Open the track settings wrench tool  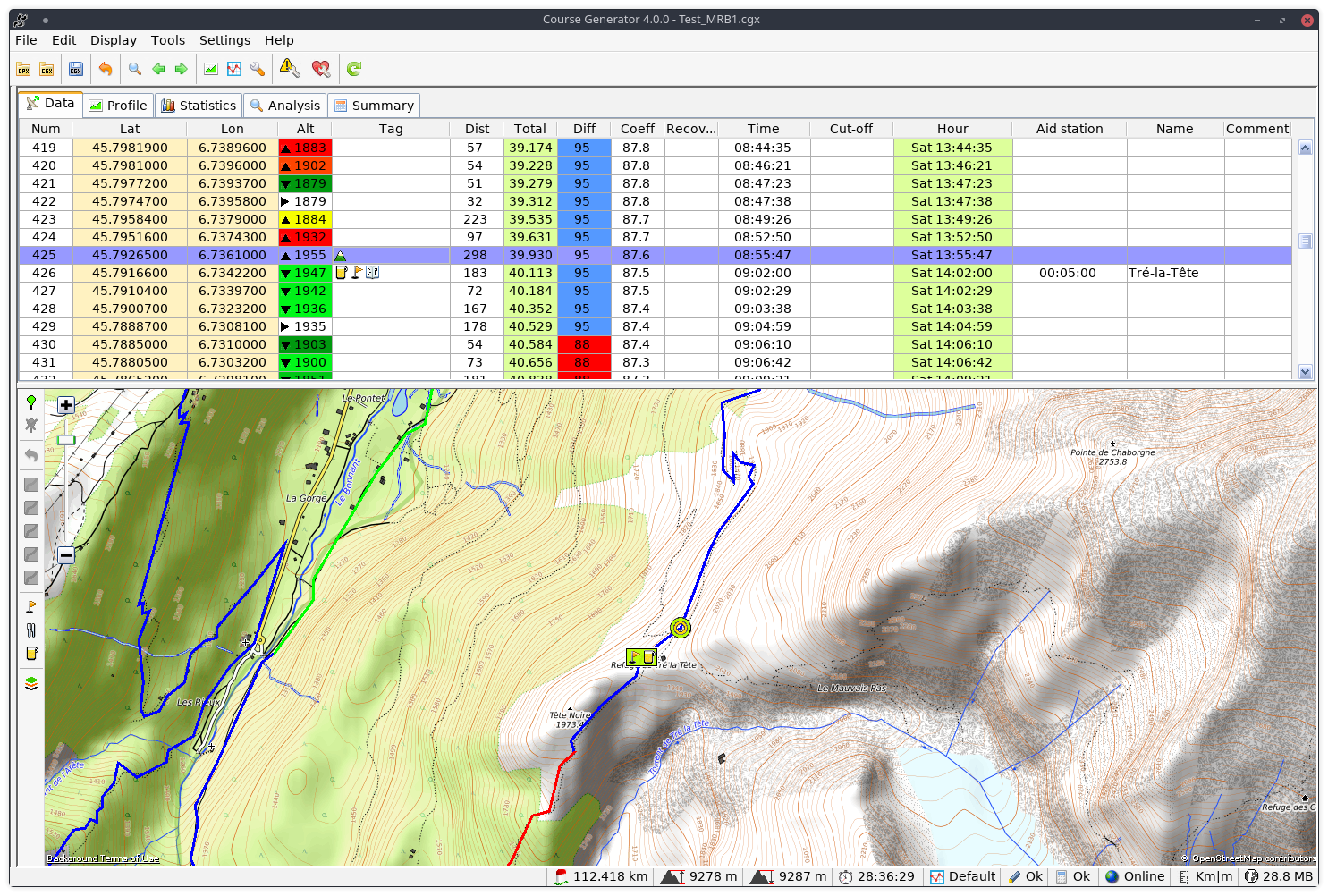point(258,70)
